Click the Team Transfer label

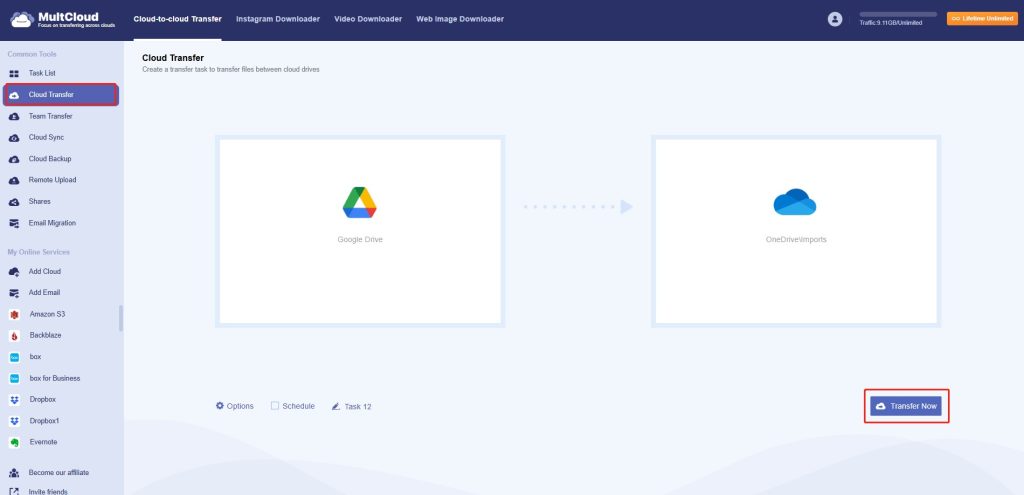(x=50, y=116)
